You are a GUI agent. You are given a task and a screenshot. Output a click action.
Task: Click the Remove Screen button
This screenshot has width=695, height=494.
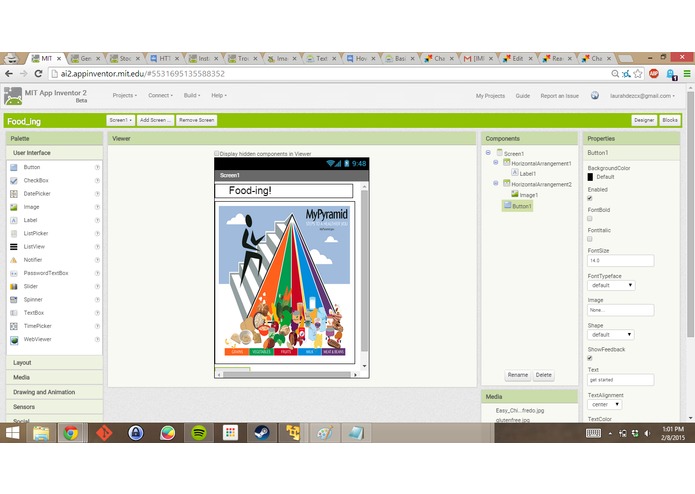tap(196, 120)
